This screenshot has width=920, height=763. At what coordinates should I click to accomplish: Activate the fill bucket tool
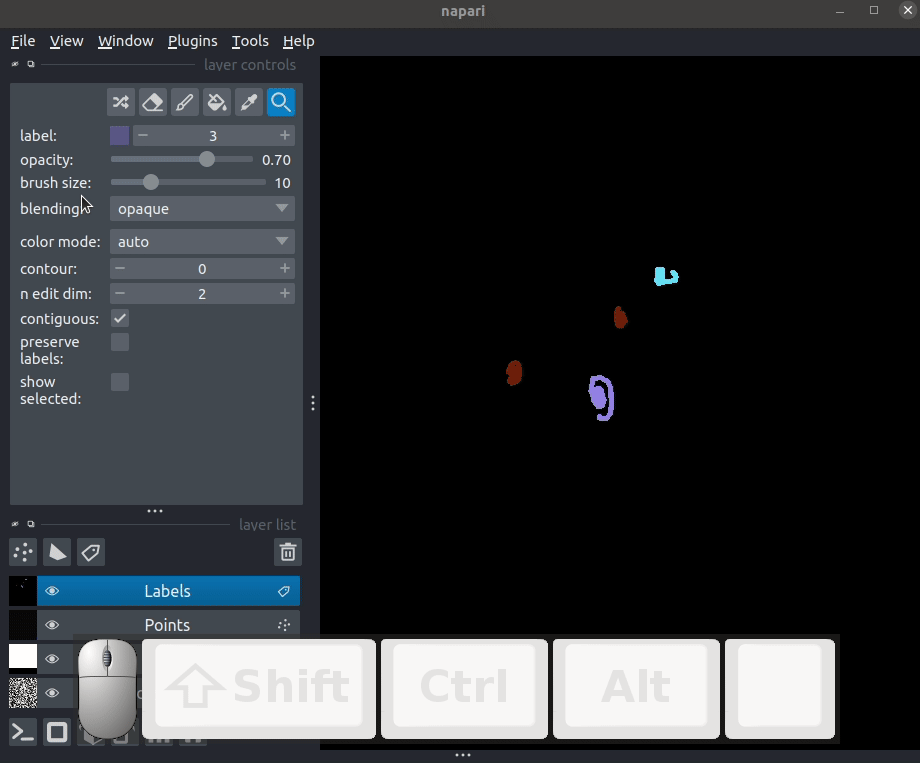pos(216,102)
